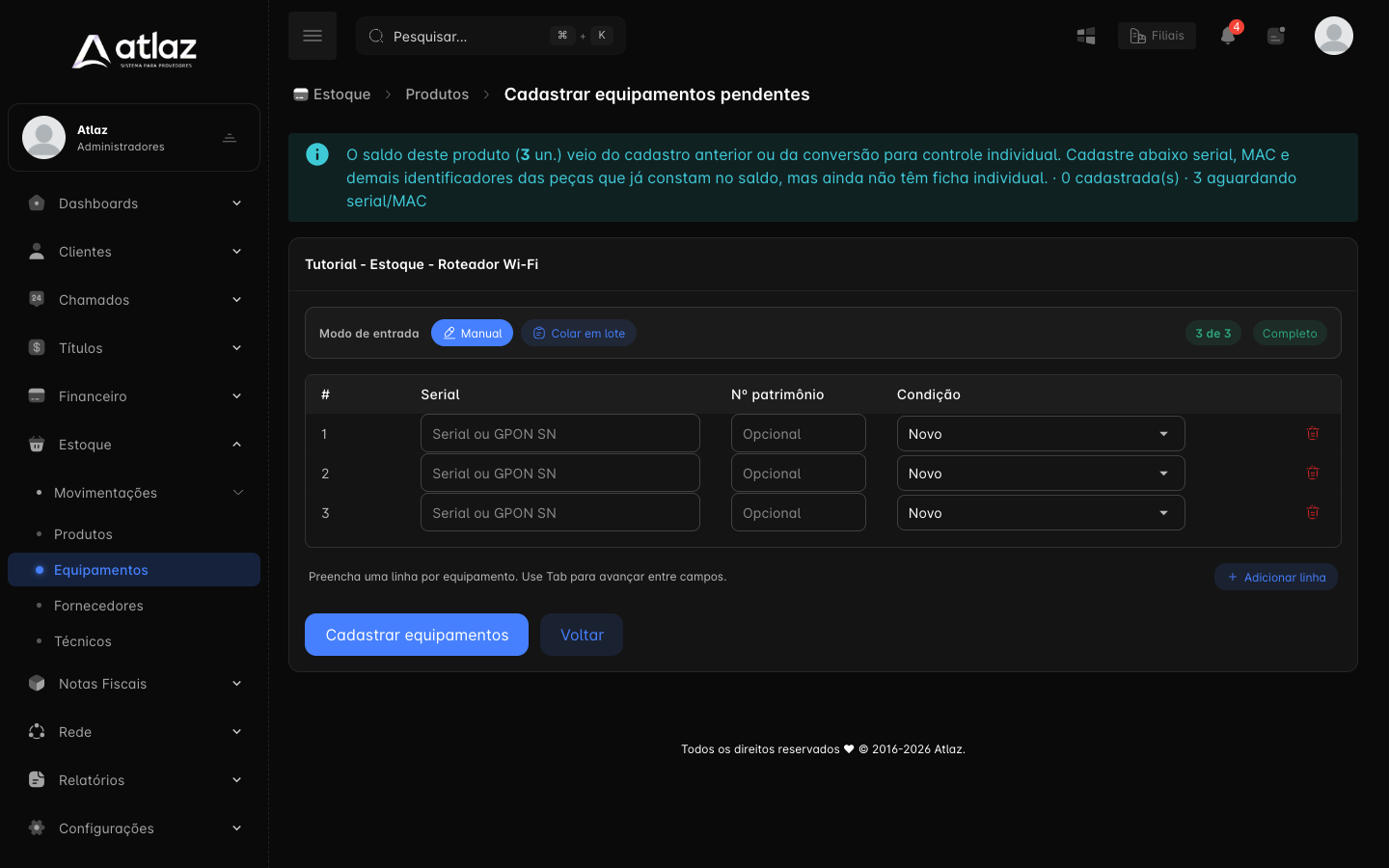This screenshot has width=1389, height=868.
Task: Open Fornecedores in the sidebar
Action: (98, 606)
